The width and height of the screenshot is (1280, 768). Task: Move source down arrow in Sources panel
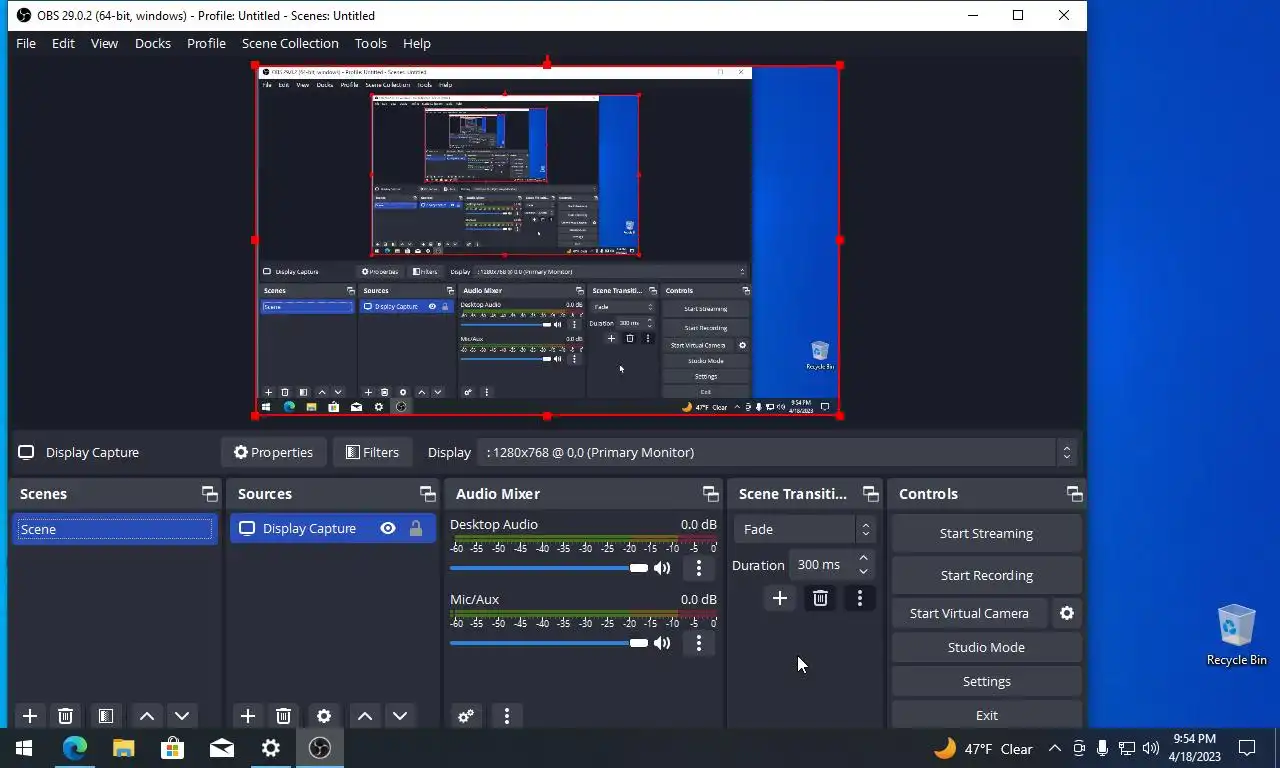coord(400,716)
